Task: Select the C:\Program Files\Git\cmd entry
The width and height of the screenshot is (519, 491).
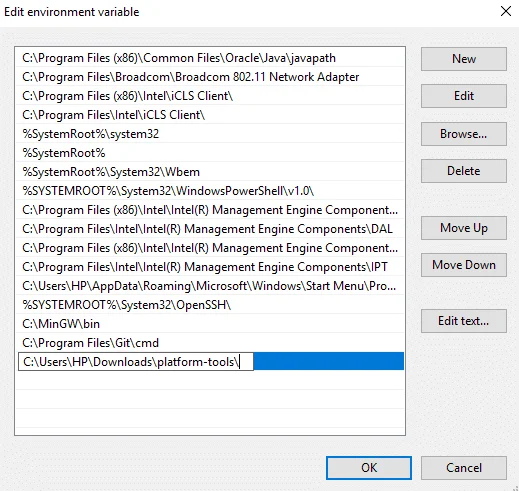Action: pos(210,343)
